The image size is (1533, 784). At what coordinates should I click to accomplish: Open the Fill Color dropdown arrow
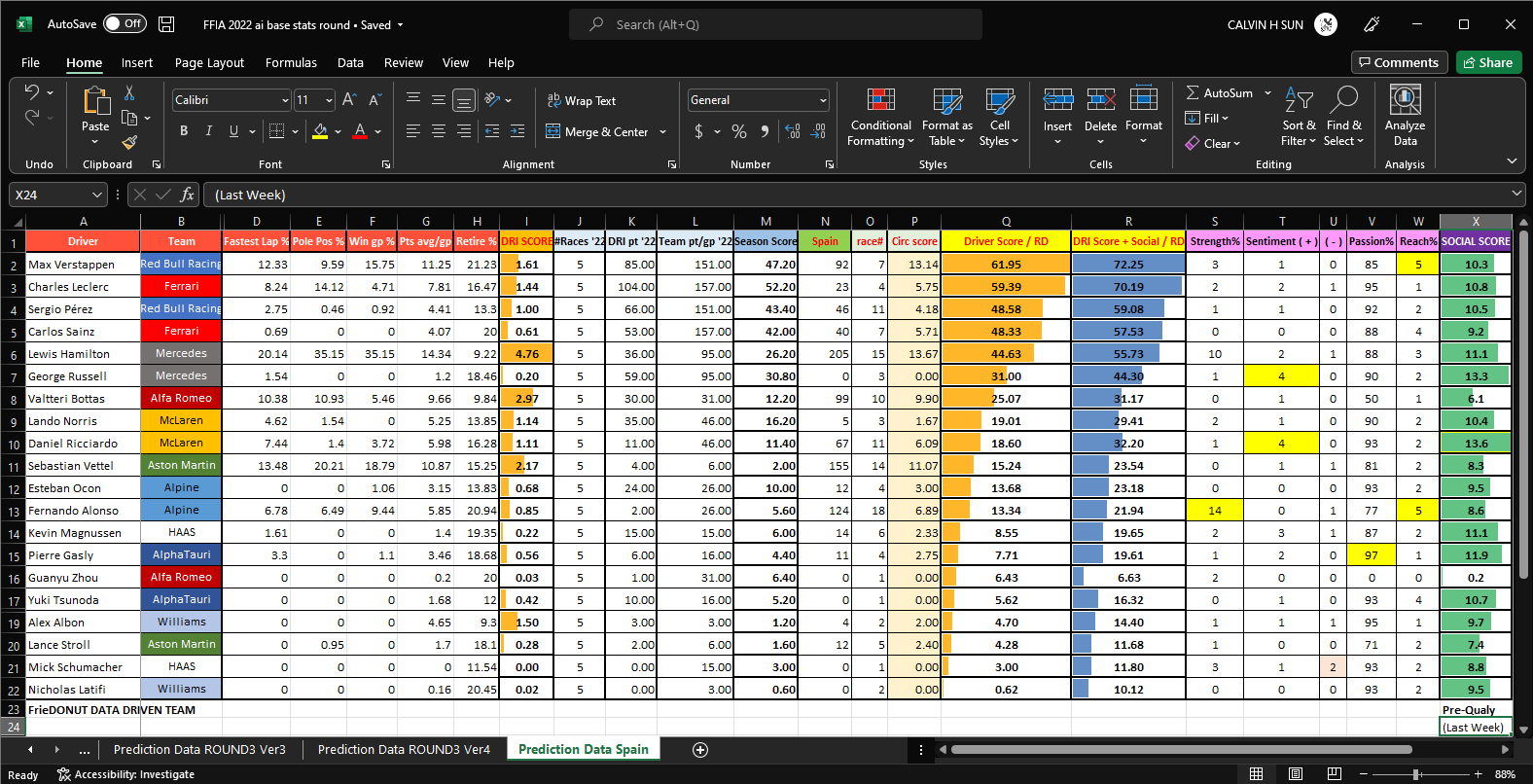click(338, 131)
